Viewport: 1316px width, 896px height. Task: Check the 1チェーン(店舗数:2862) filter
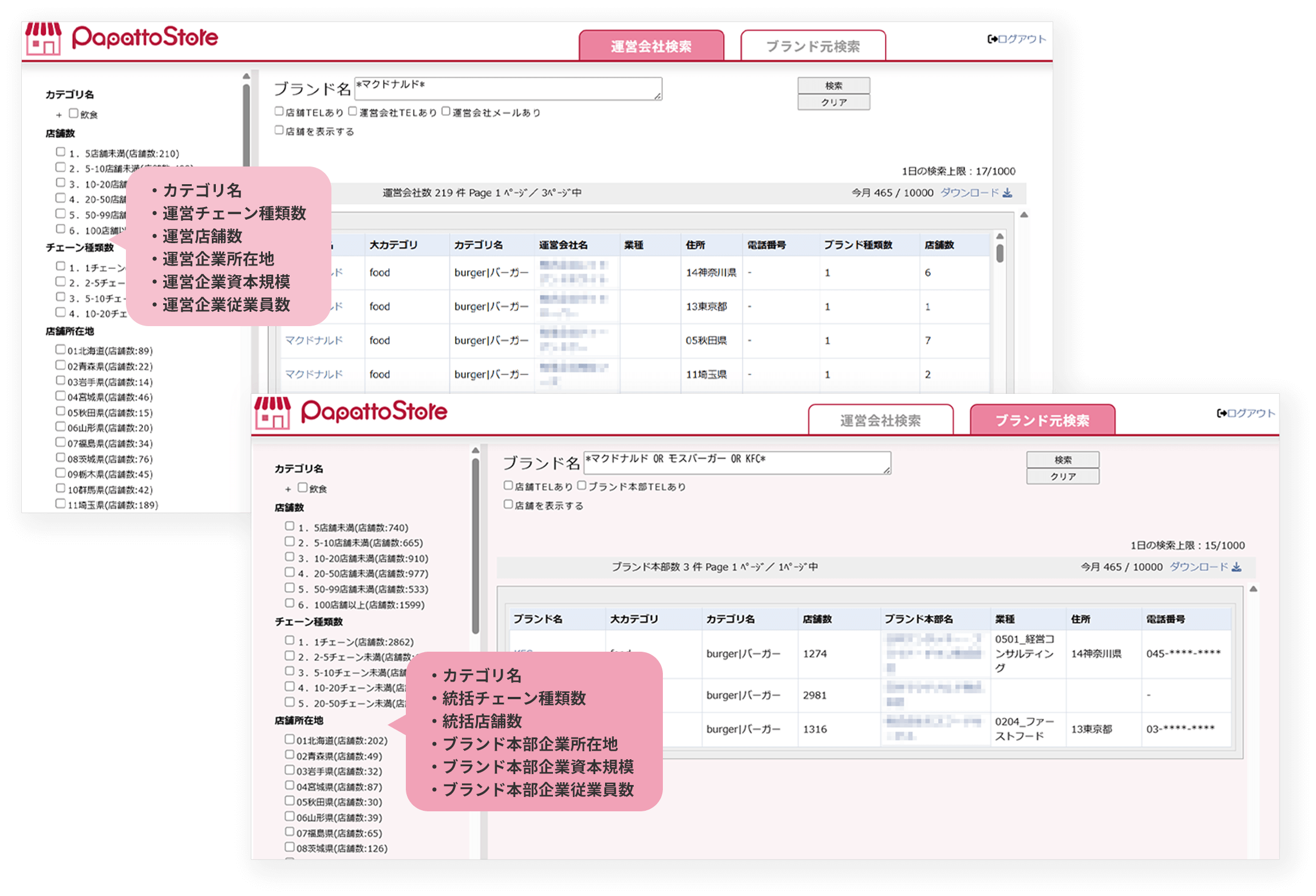pos(290,640)
